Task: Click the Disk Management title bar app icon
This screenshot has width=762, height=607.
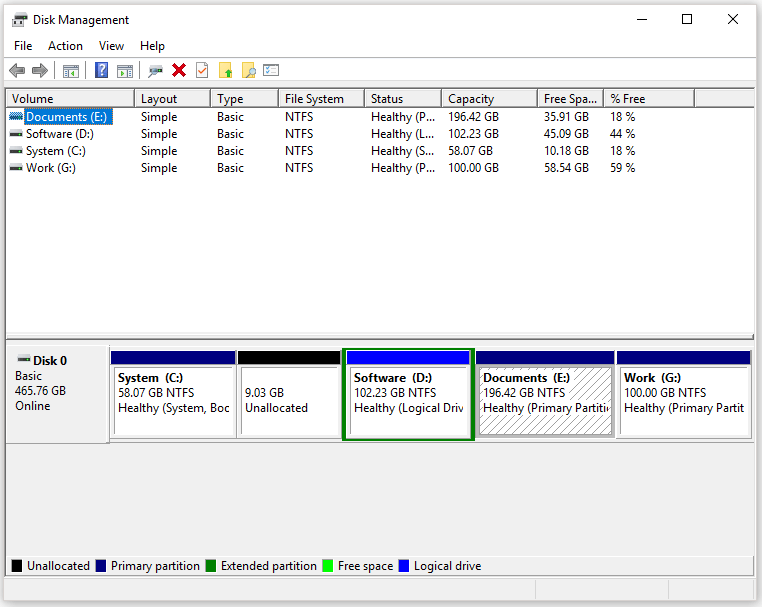Action: [19, 20]
